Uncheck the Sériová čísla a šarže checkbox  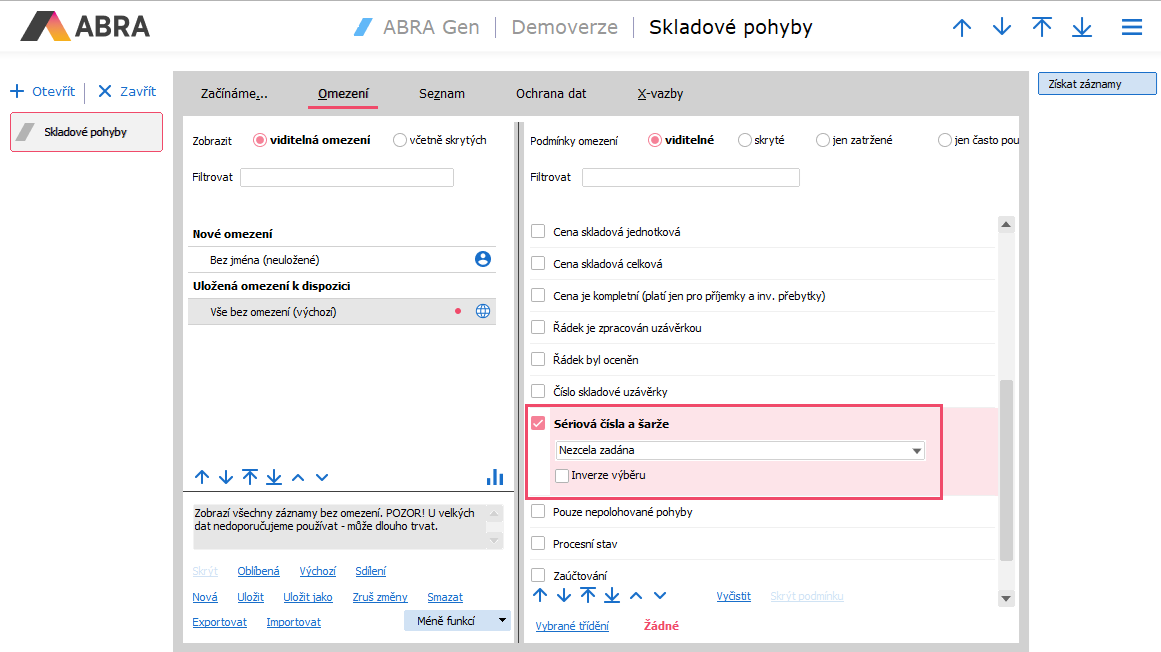tap(538, 423)
